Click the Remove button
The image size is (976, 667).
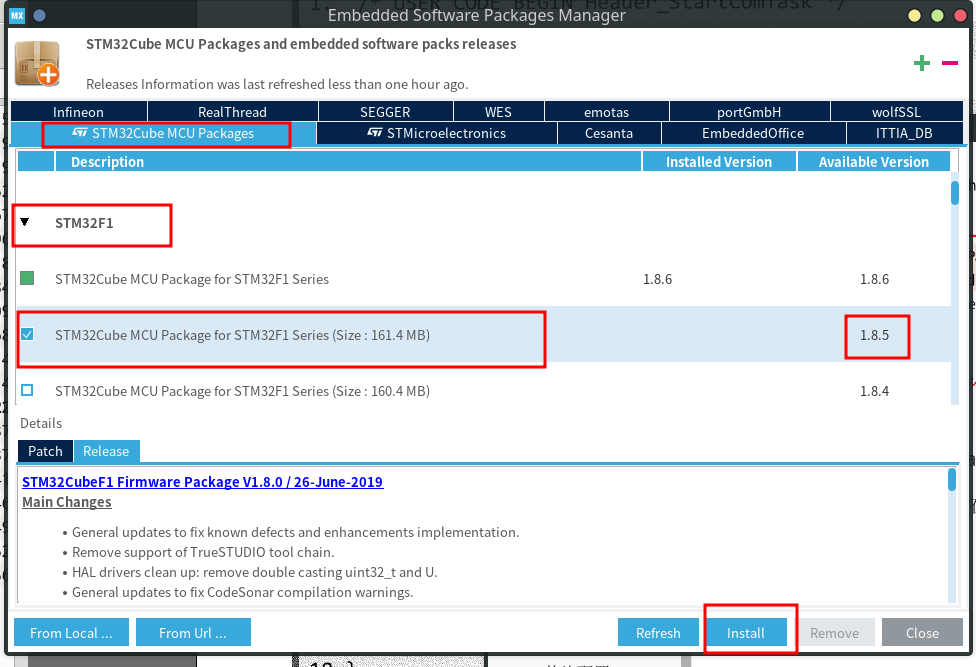pyautogui.click(x=834, y=633)
